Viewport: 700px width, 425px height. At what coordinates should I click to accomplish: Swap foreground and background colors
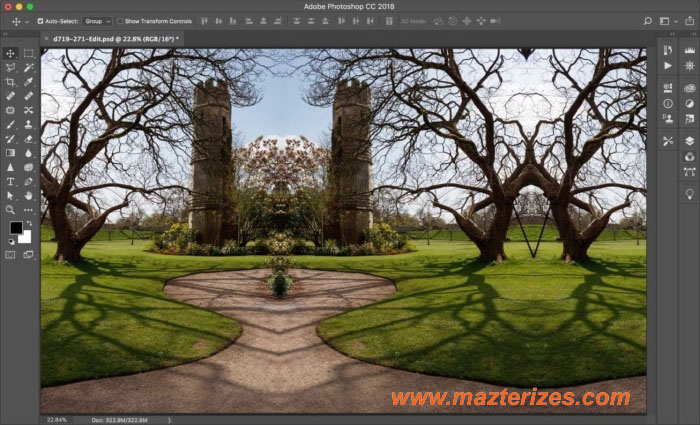[29, 223]
